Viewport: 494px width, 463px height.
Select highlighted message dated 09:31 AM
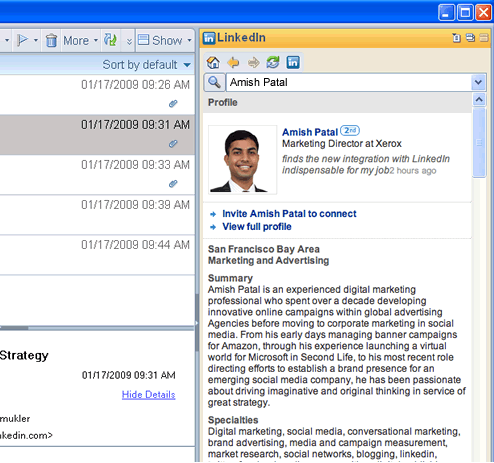pyautogui.click(x=97, y=135)
